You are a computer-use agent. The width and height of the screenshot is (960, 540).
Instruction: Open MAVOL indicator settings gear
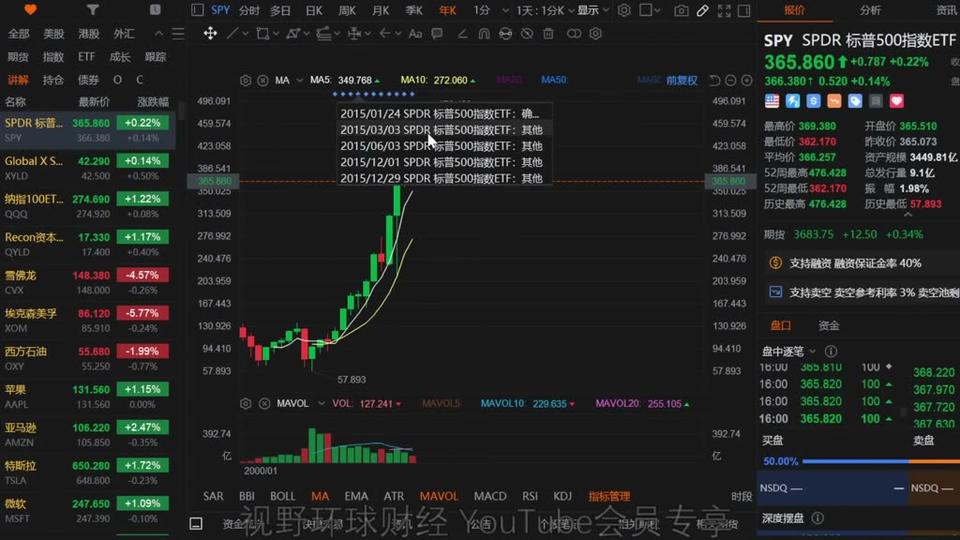click(x=246, y=403)
